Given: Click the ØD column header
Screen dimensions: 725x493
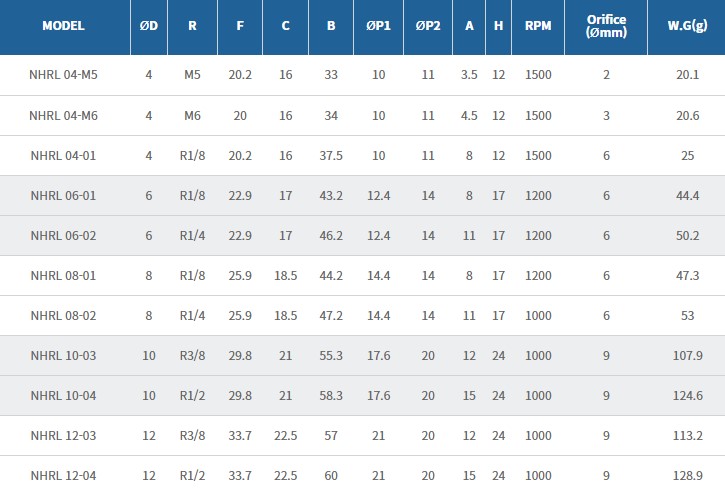Looking at the screenshot, I should coord(148,26).
